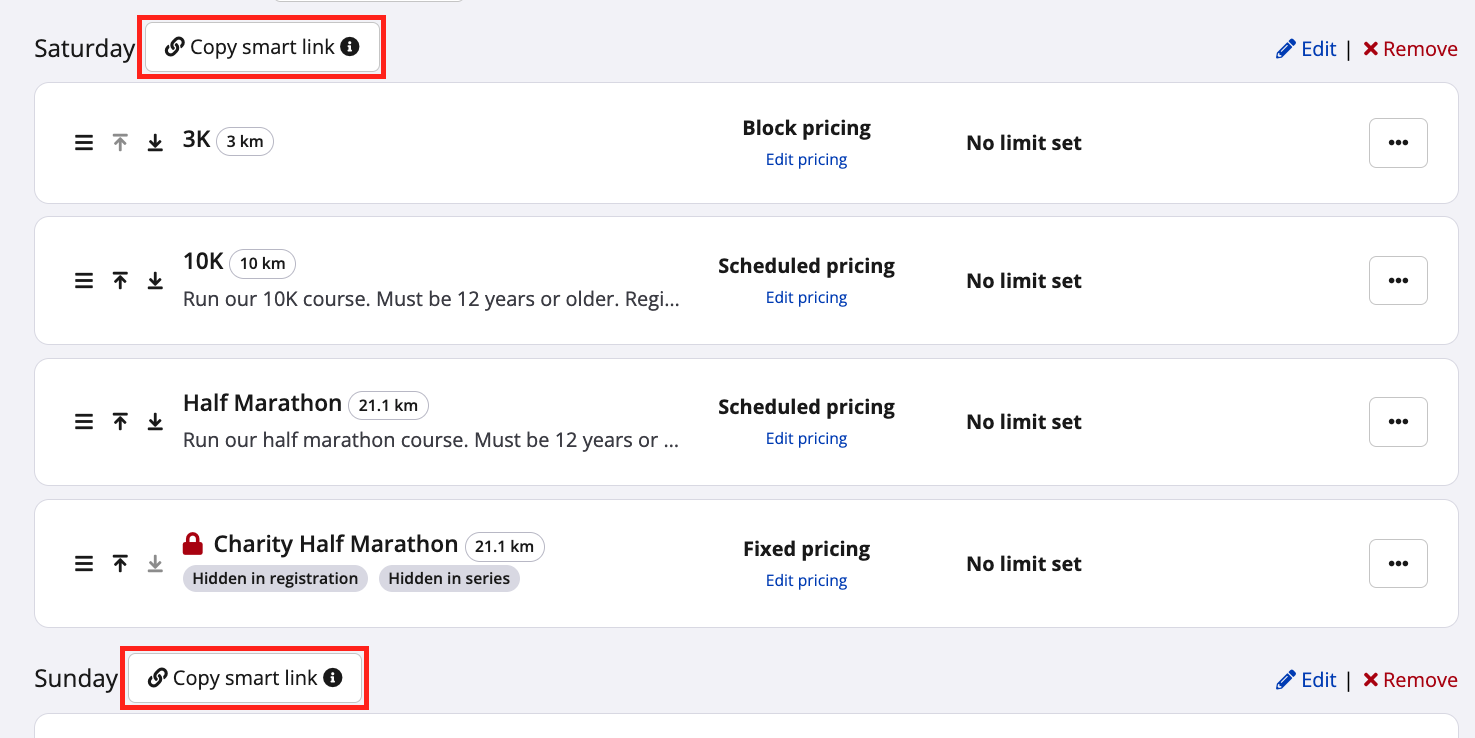
Task: Edit pricing for 3K block pricing
Action: (806, 160)
